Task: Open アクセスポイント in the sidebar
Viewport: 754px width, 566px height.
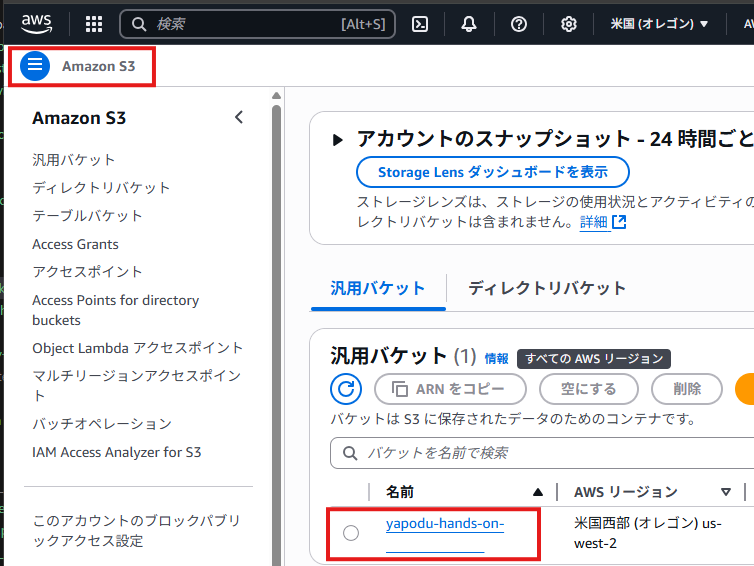Action: 88,272
